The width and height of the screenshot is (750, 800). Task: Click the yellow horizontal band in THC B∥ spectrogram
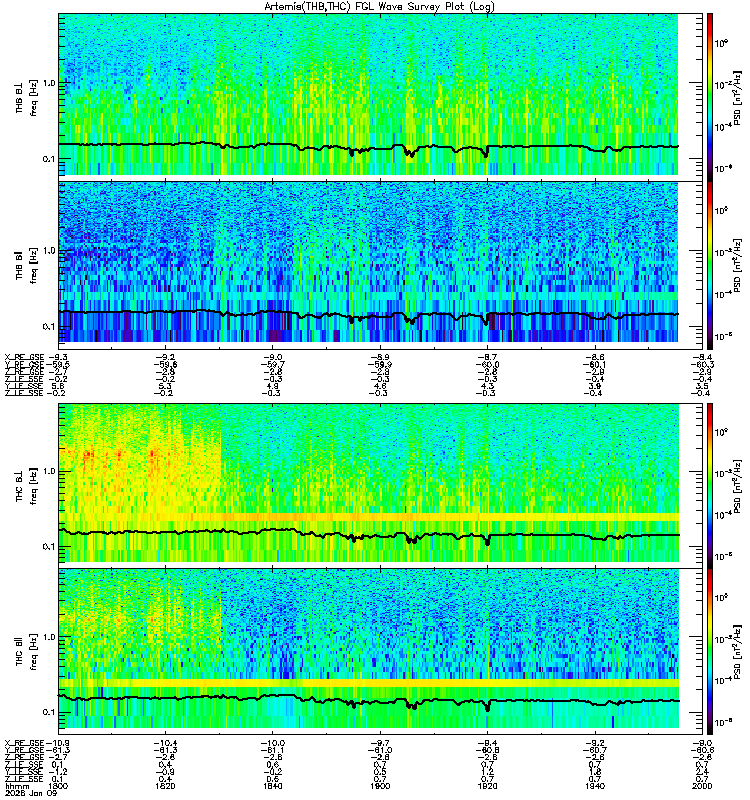[x=369, y=683]
